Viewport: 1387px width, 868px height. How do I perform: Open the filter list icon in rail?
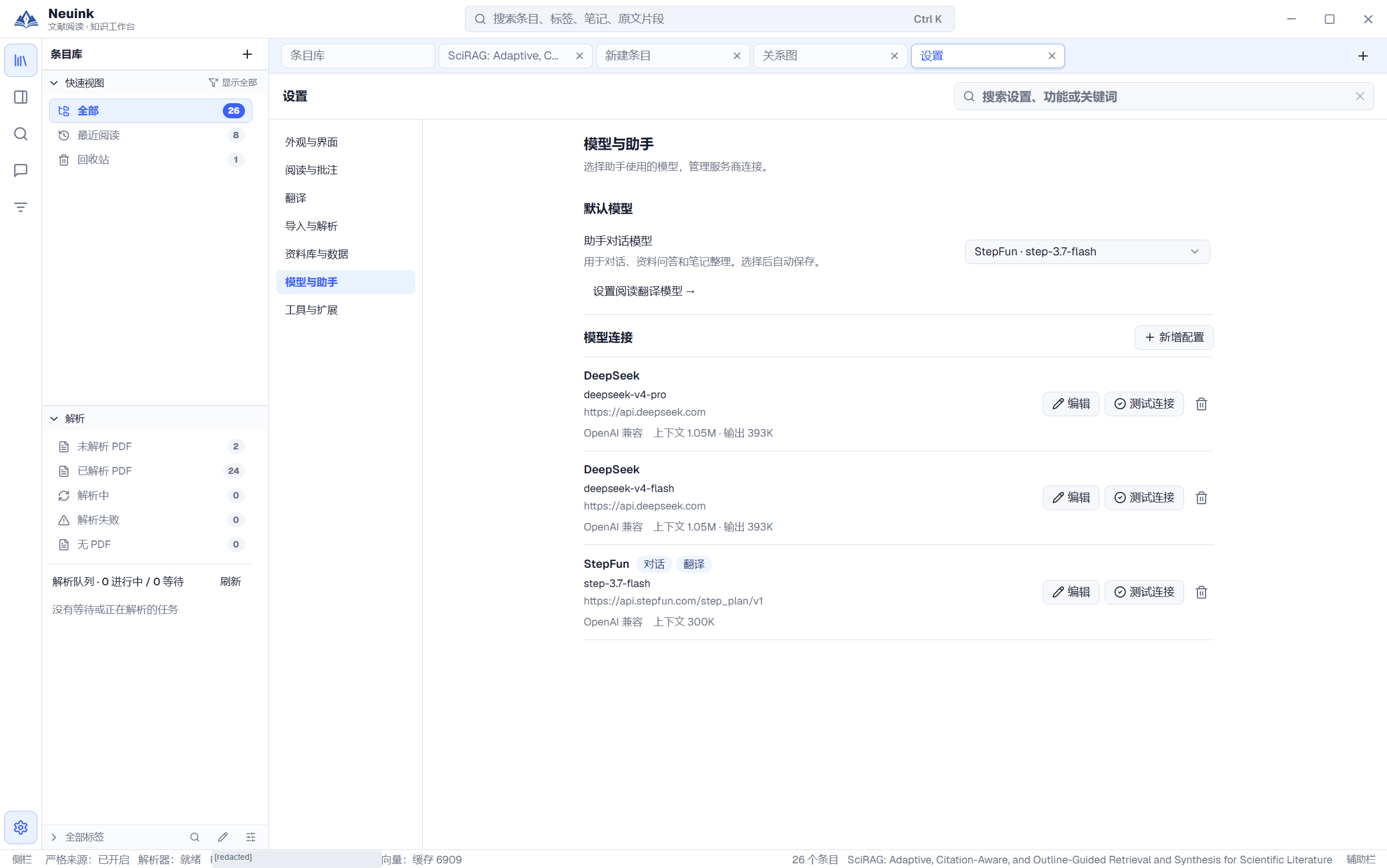(x=20, y=207)
